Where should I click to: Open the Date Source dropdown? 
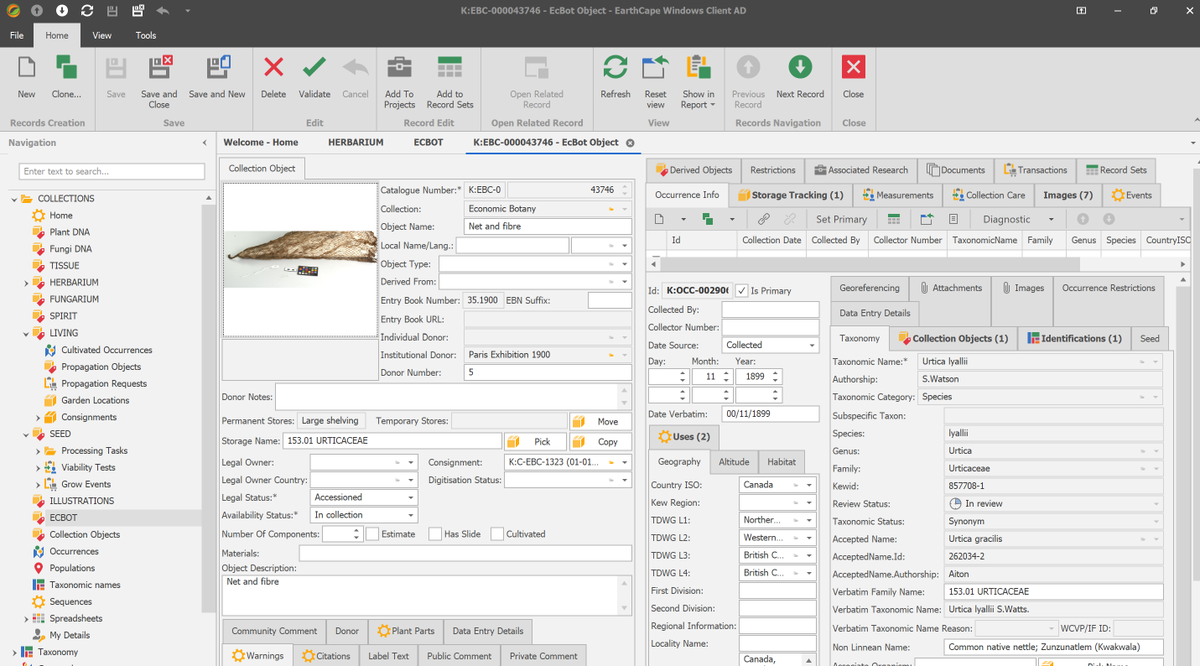tap(811, 345)
